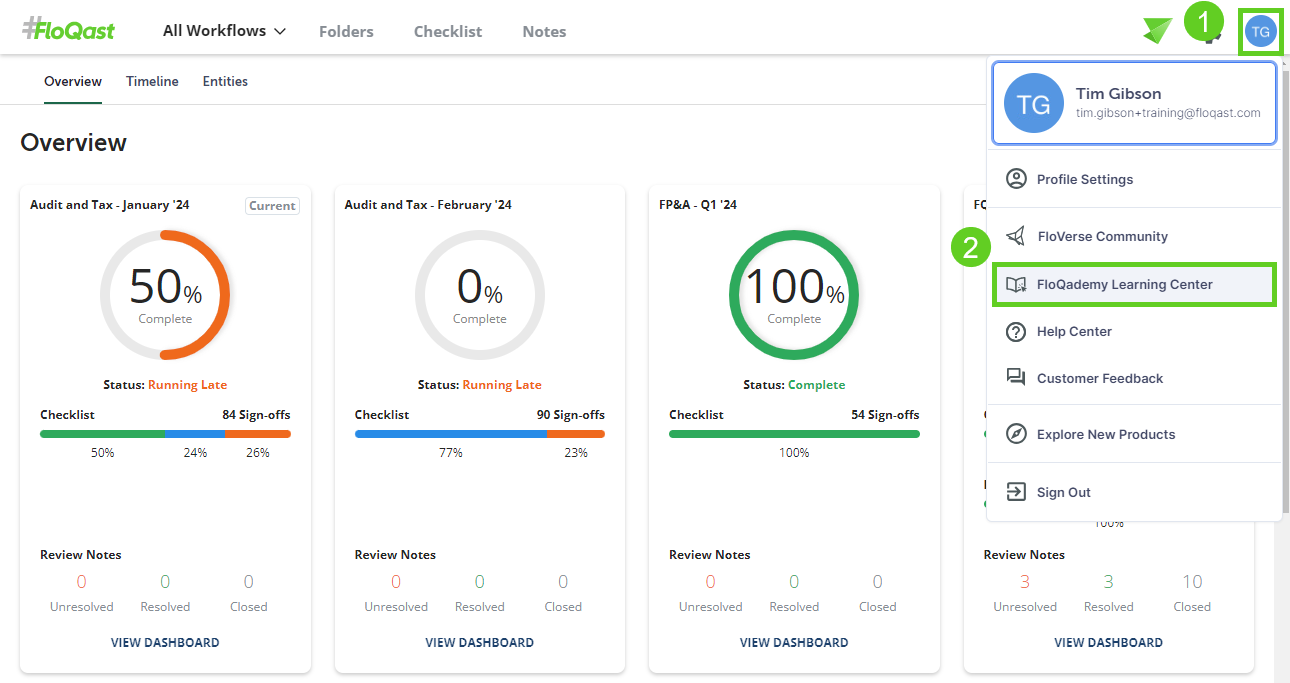Click Resolved count on the FP&A card
The width and height of the screenshot is (1290, 683).
[794, 582]
